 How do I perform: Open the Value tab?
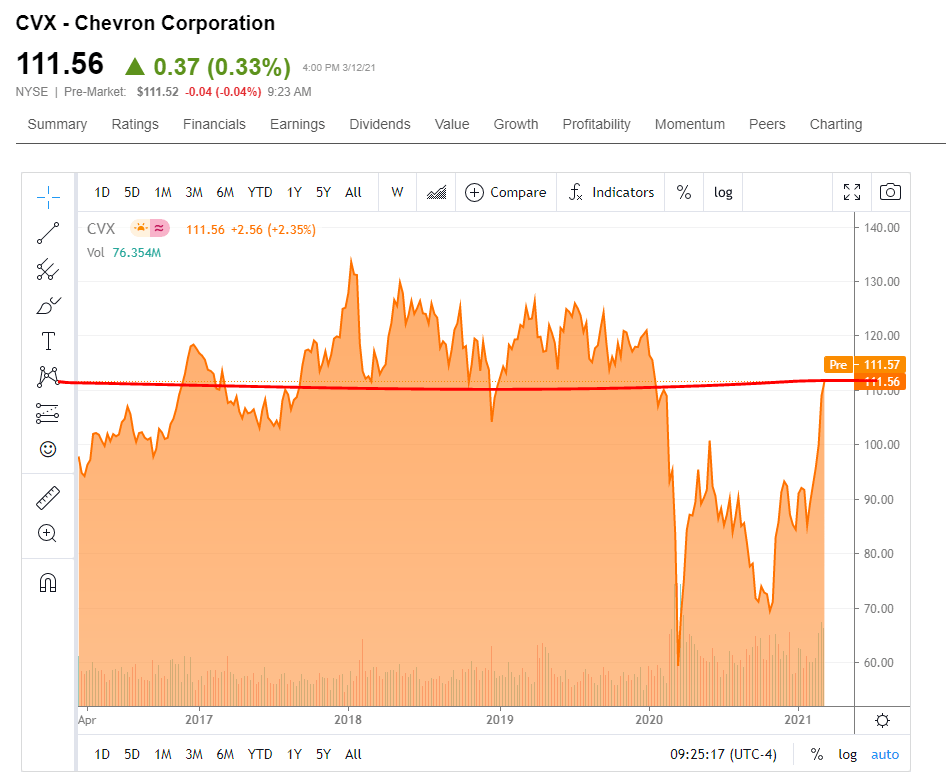tap(452, 124)
